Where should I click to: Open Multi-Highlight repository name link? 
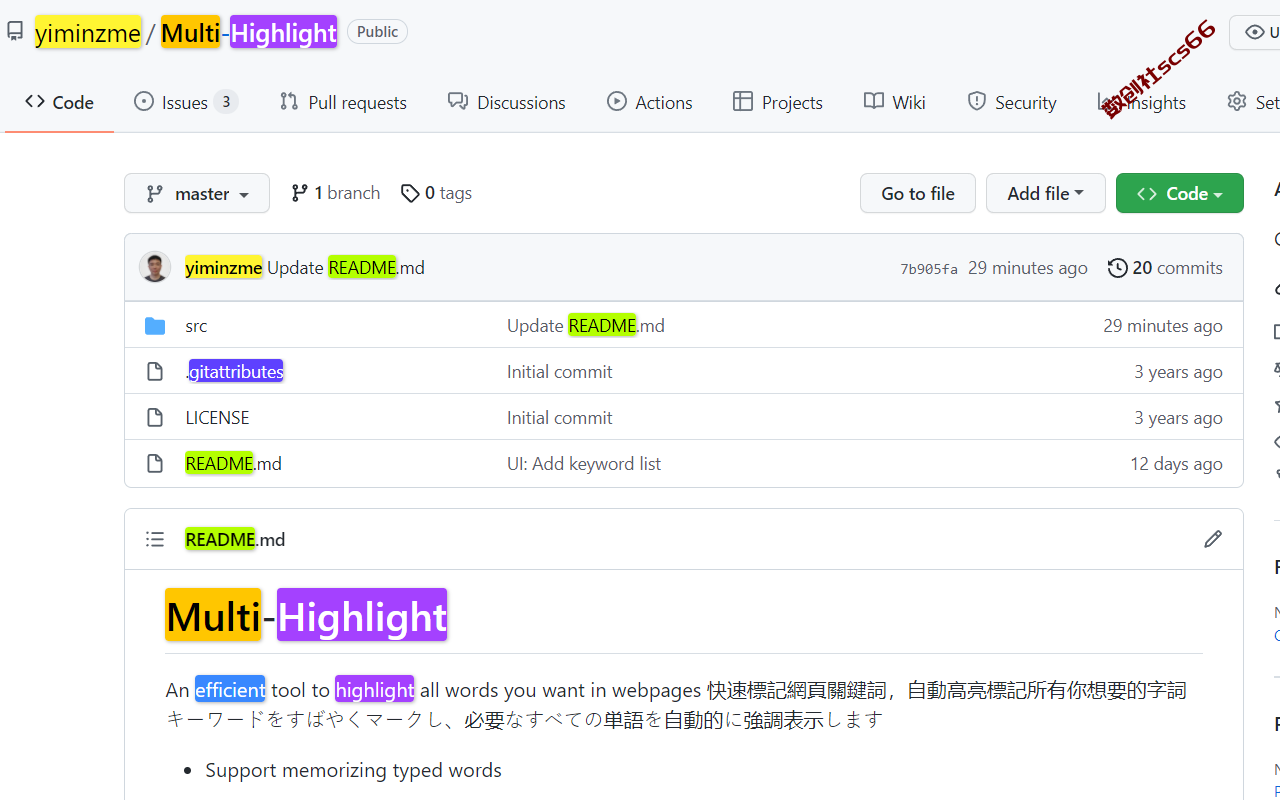249,33
